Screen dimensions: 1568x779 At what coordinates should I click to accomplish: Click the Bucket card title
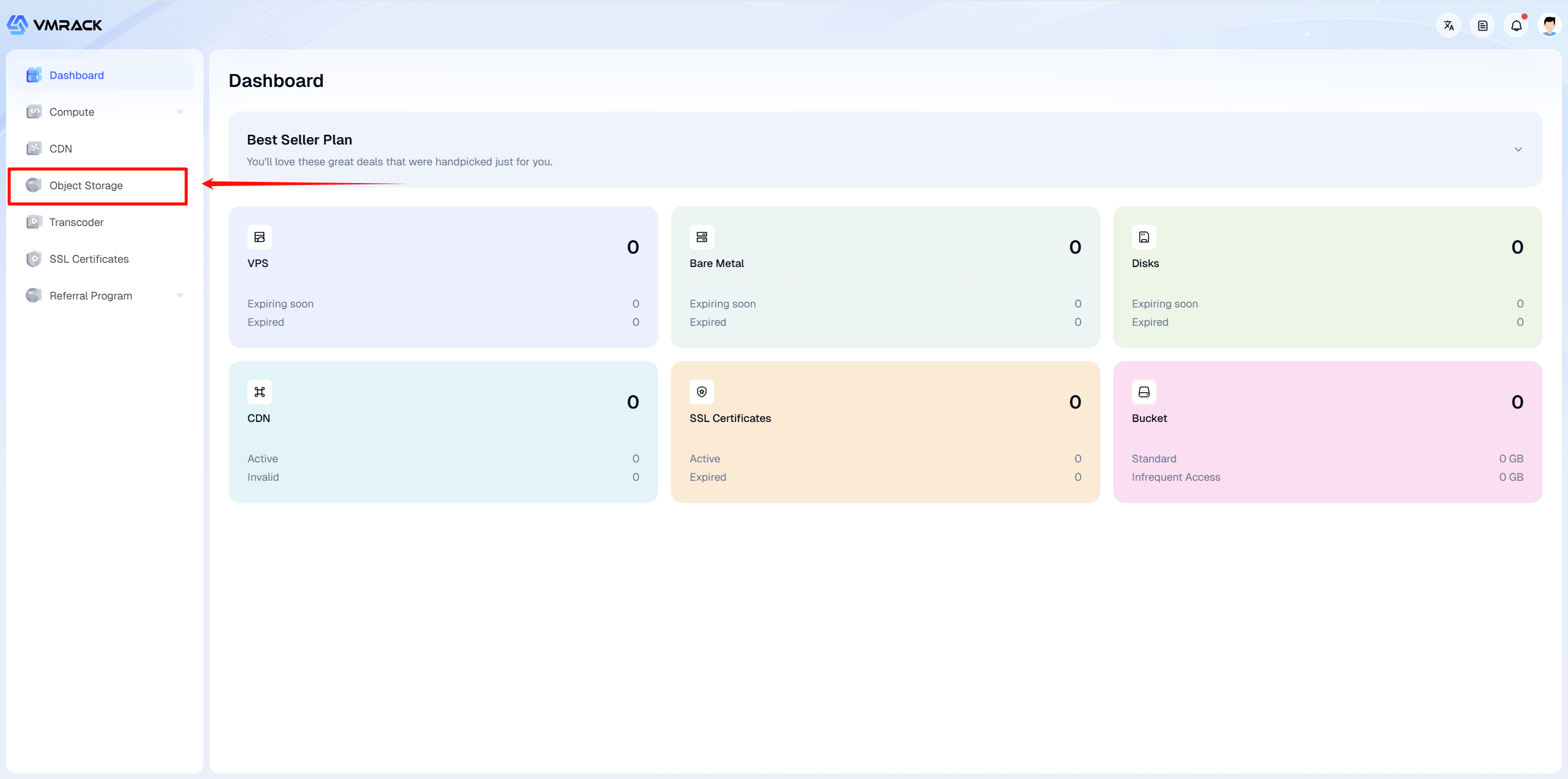point(1149,418)
